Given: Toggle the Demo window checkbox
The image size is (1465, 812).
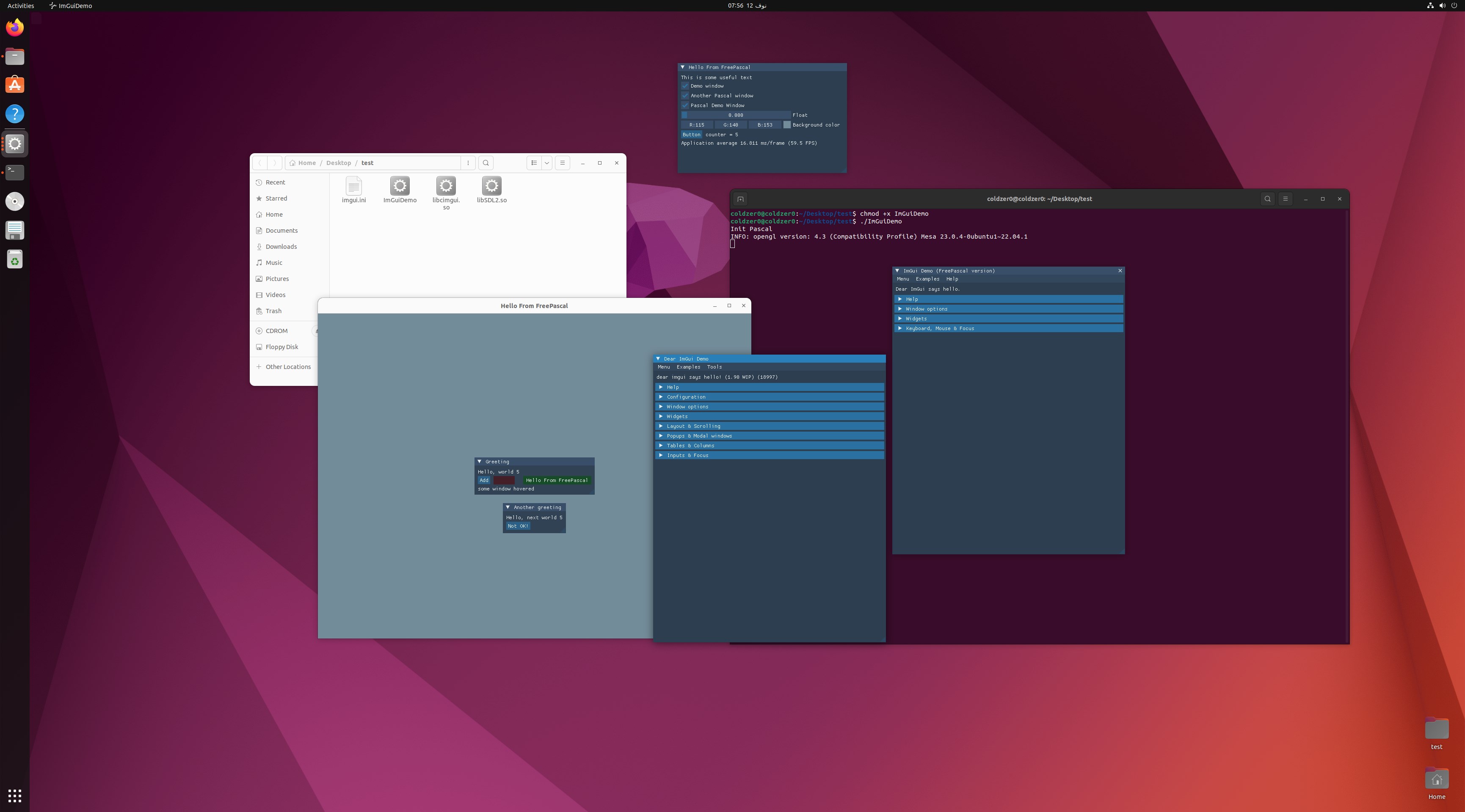Looking at the screenshot, I should click(685, 86).
